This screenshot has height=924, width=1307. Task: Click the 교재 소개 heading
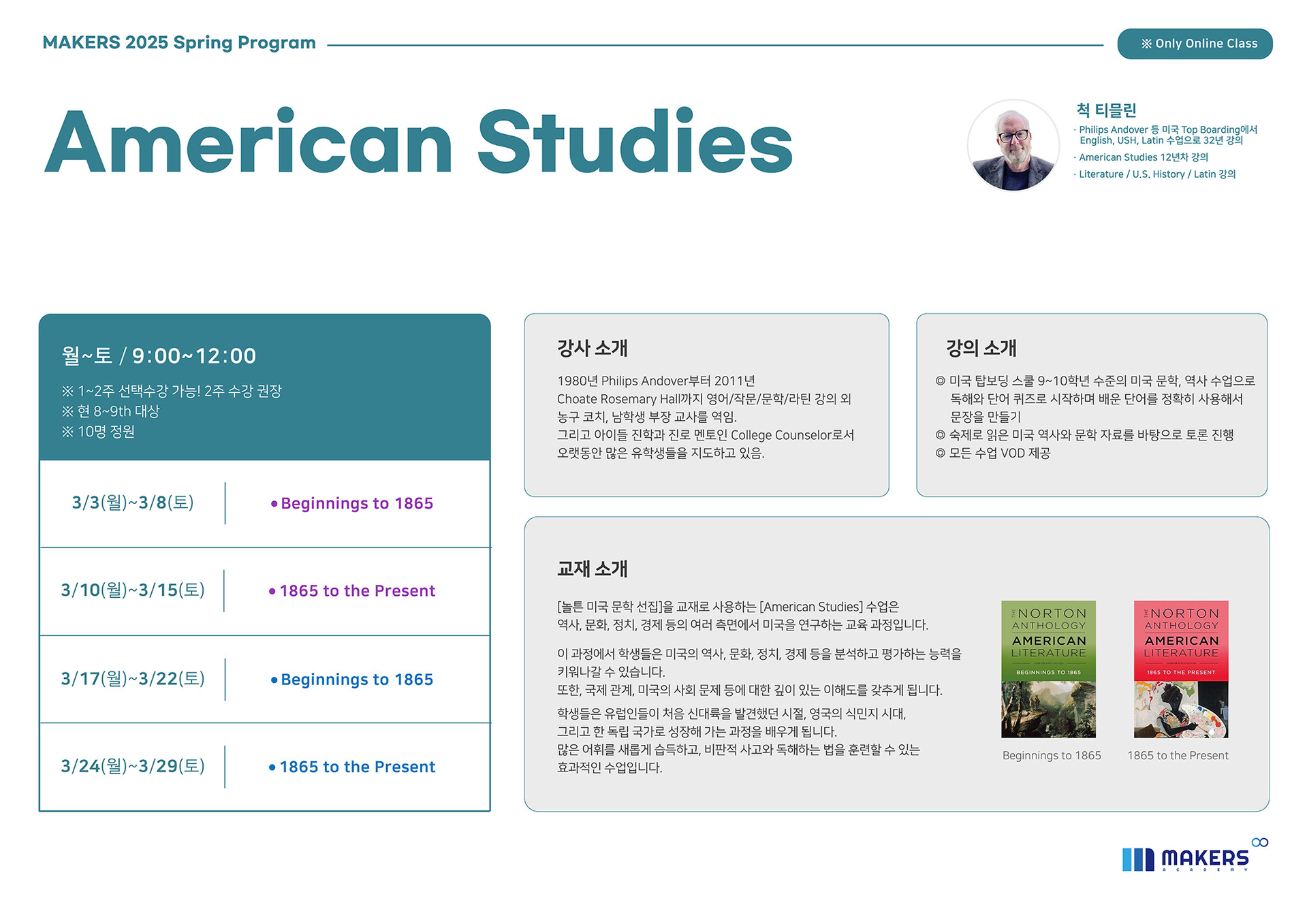pyautogui.click(x=592, y=569)
